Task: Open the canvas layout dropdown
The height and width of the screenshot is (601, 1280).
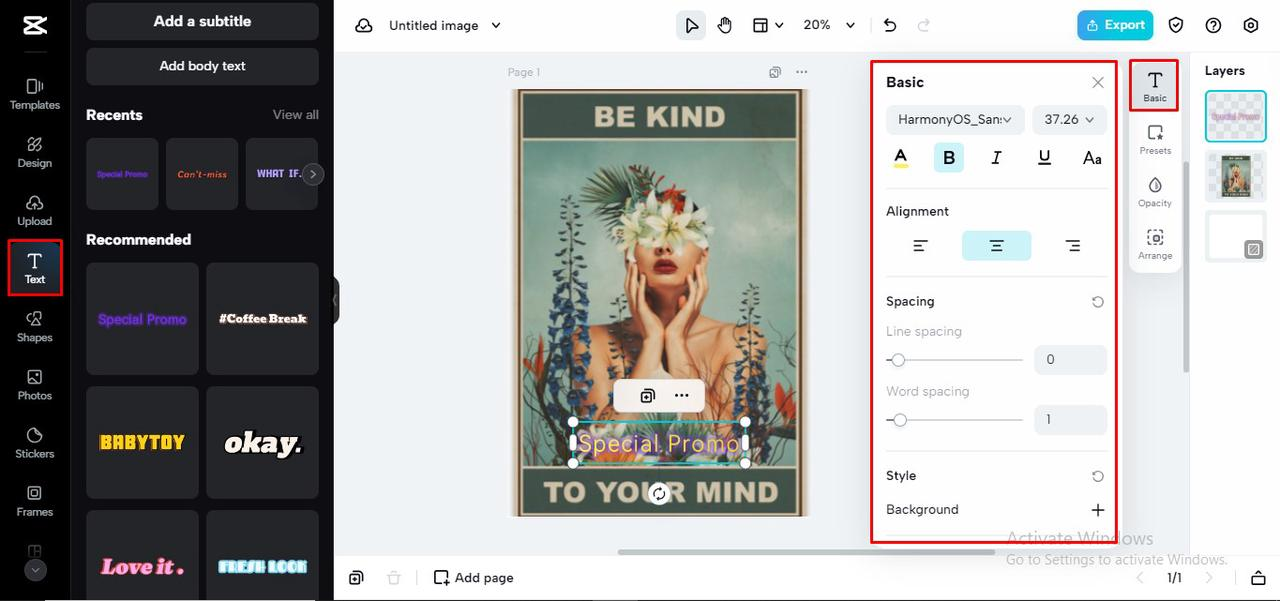Action: pos(767,25)
